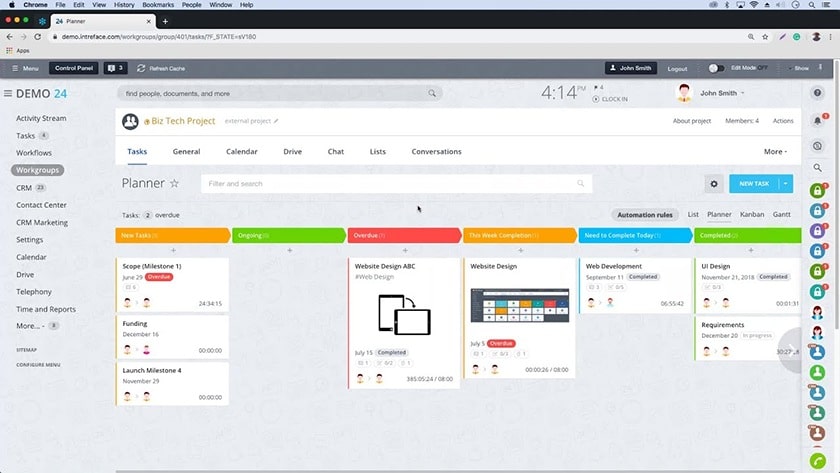Click the magnifier icon in right sidebar
This screenshot has width=840, height=473.
coord(818,168)
